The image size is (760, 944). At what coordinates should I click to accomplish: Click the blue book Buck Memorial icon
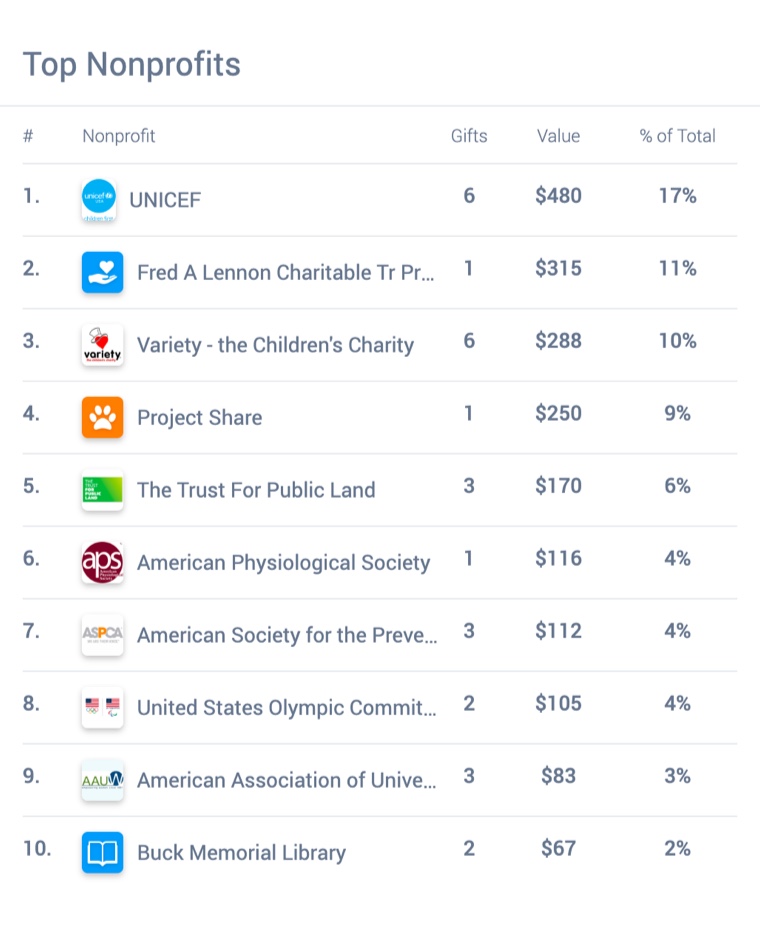tap(102, 852)
